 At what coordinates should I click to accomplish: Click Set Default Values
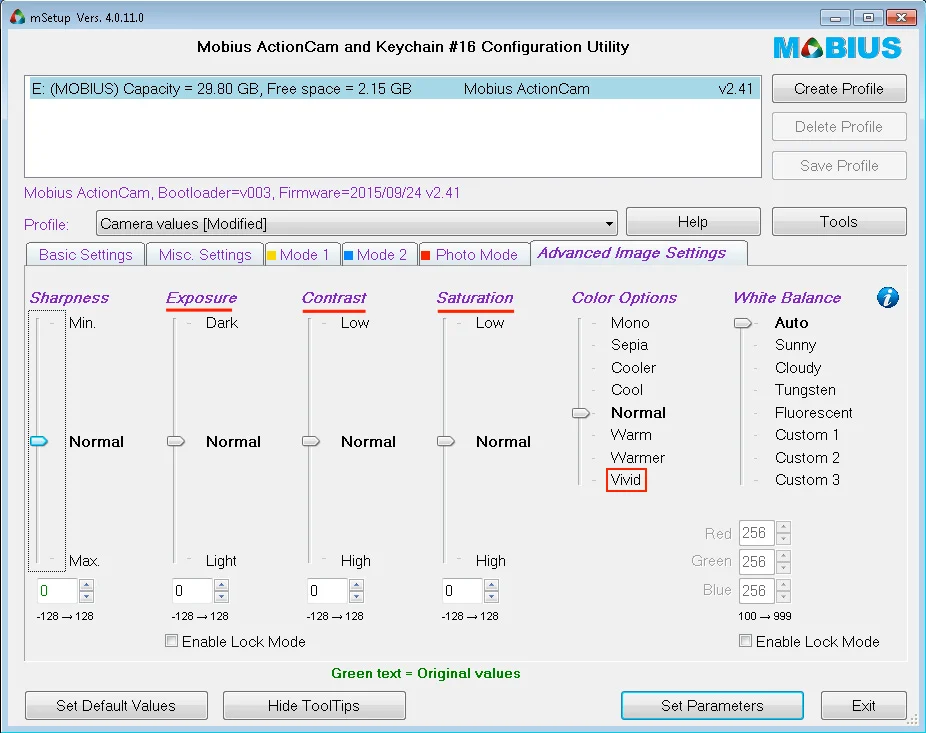click(x=116, y=706)
